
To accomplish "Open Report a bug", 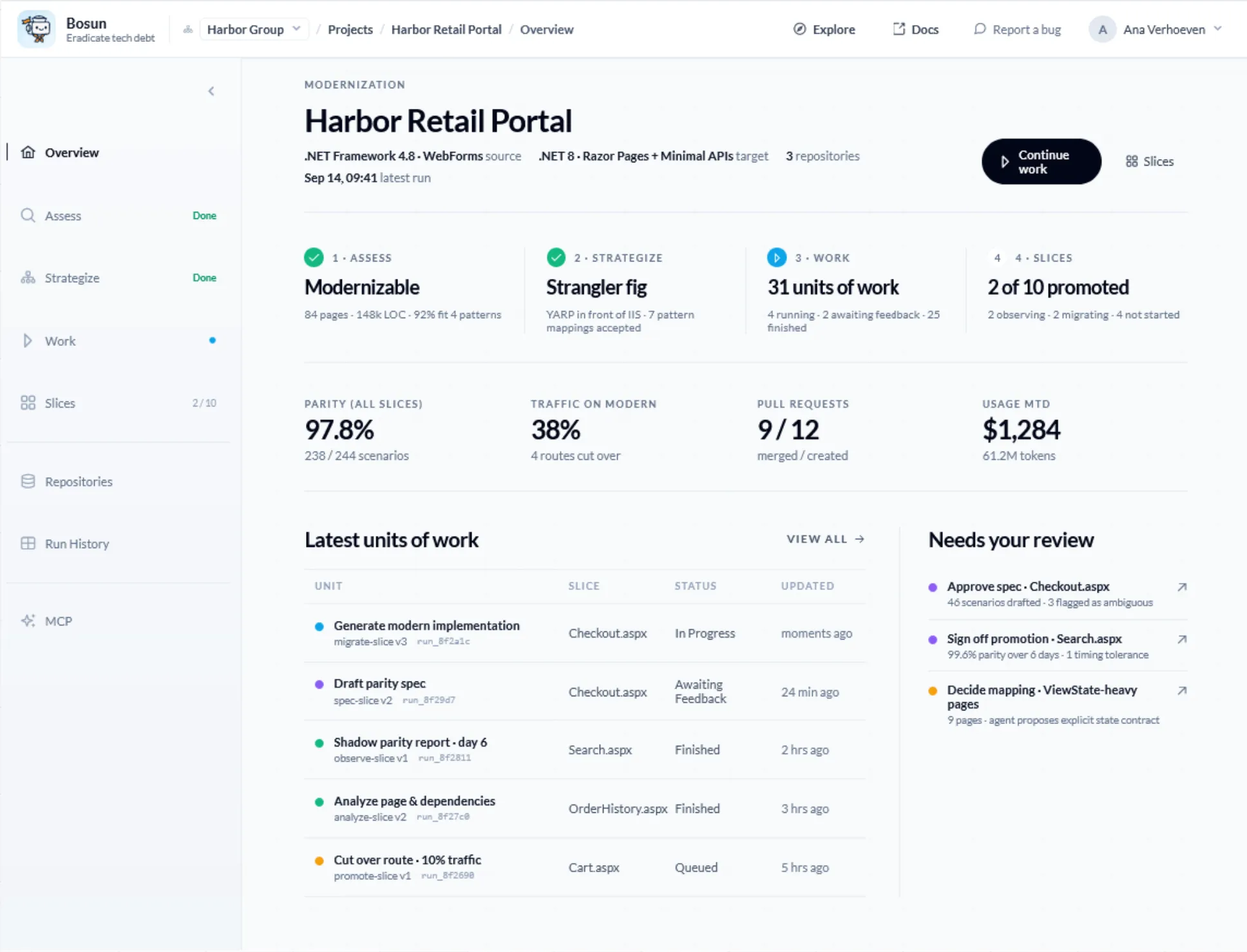I will click(1018, 30).
